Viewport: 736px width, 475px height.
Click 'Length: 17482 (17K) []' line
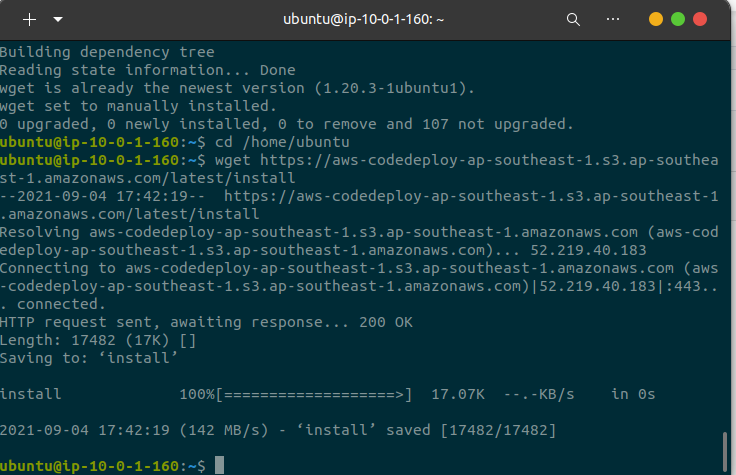98,340
